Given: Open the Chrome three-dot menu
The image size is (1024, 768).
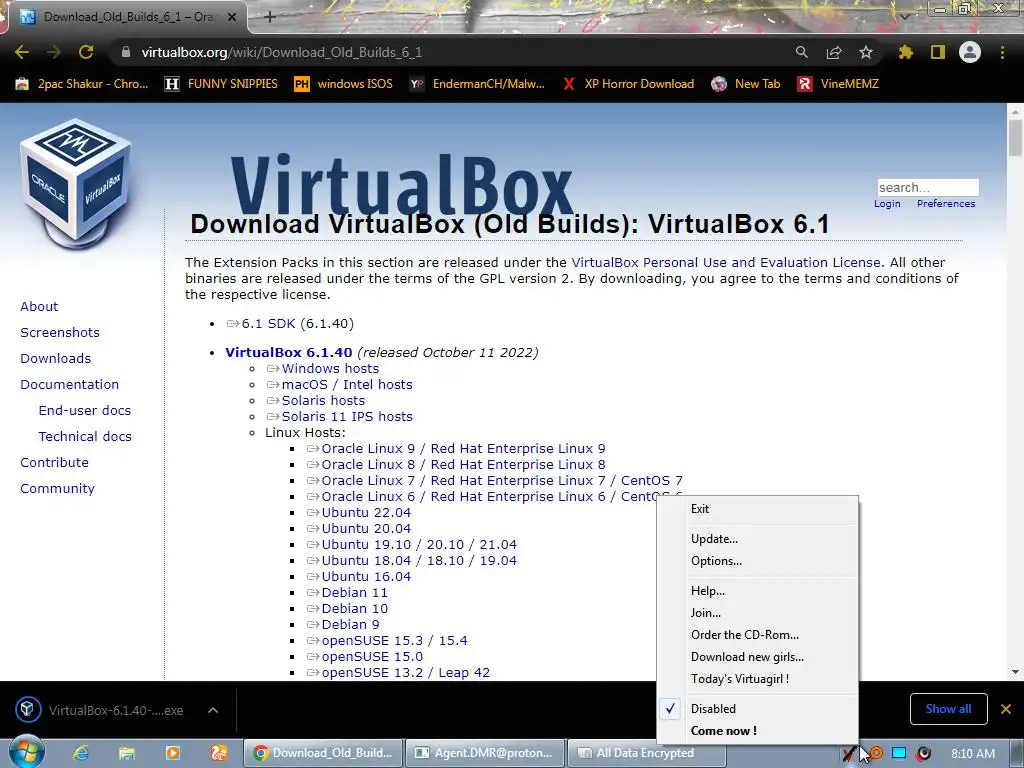Looking at the screenshot, I should (x=1002, y=52).
